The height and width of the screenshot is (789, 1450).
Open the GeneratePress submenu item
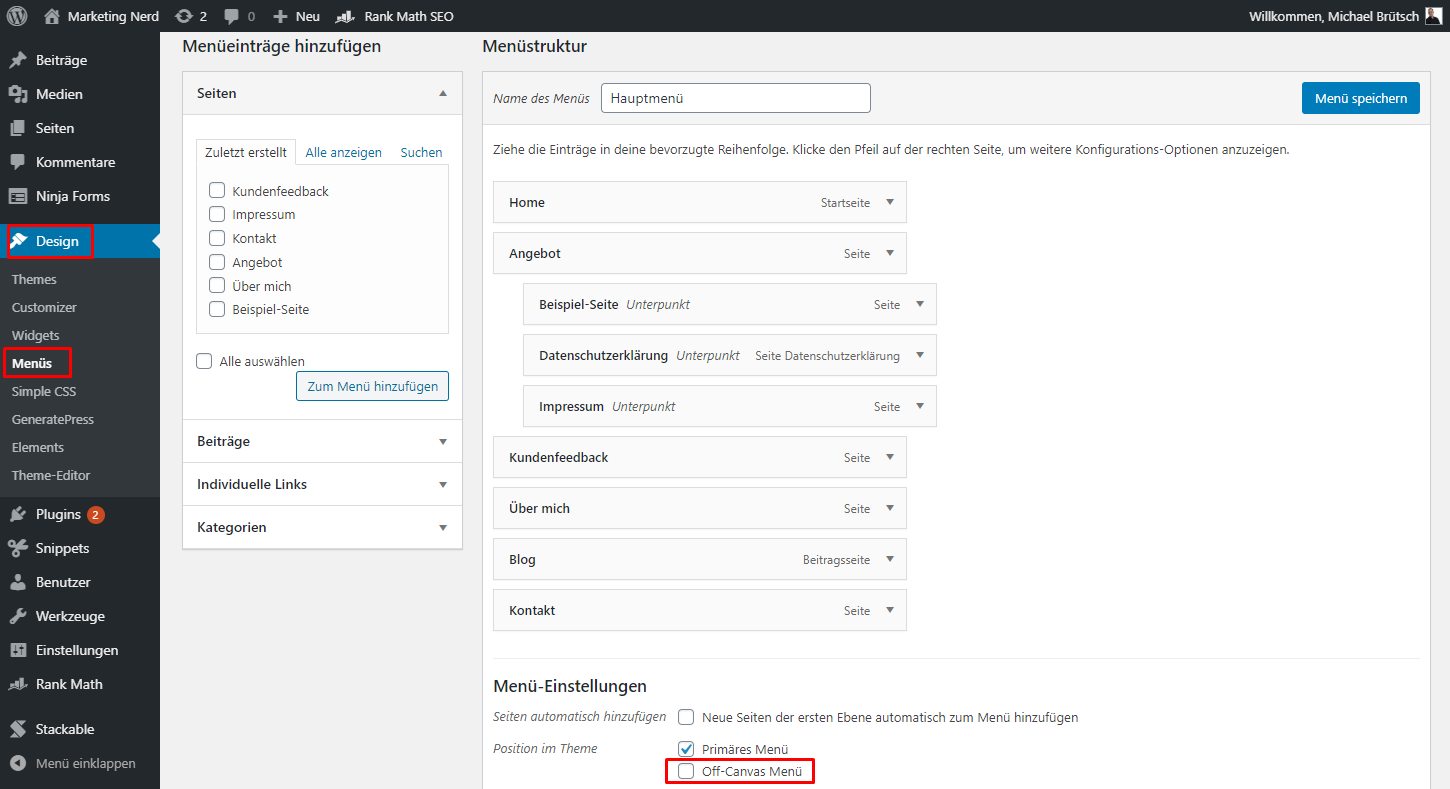53,419
